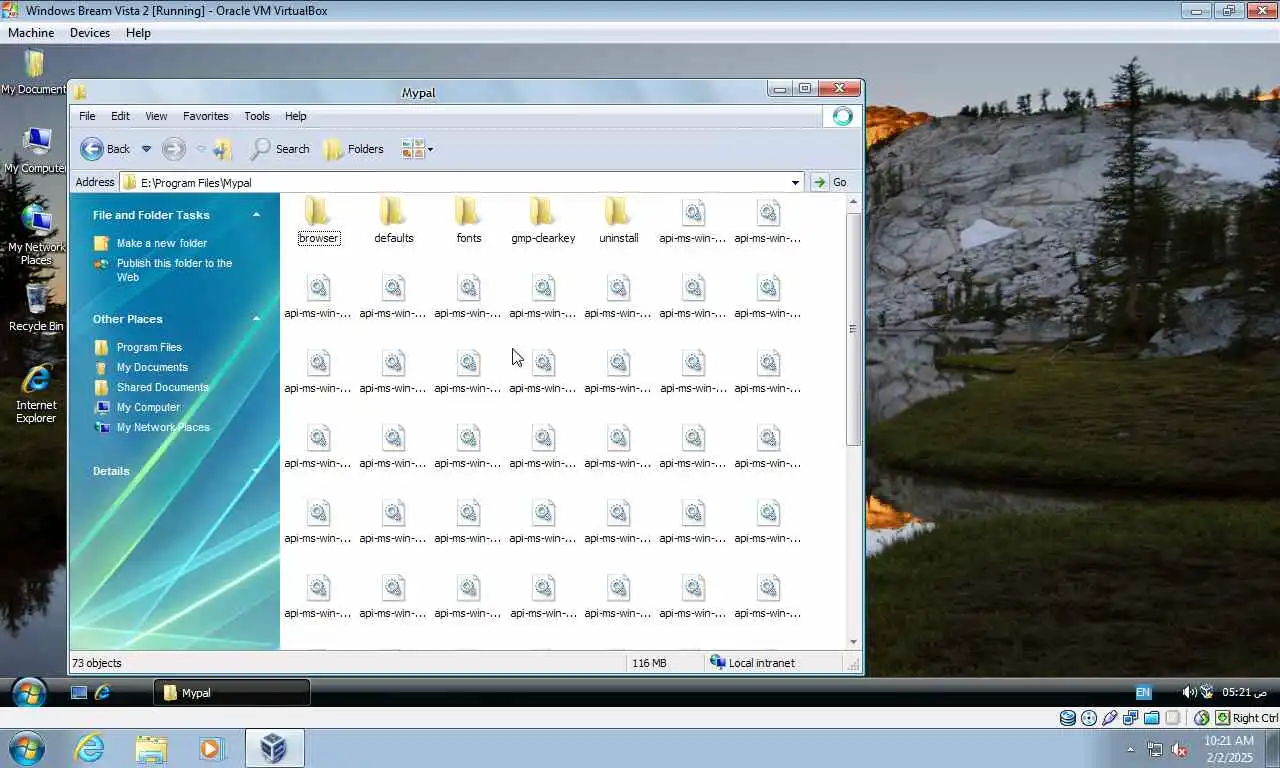Select Internet Explorer desktop shortcut

36,394
